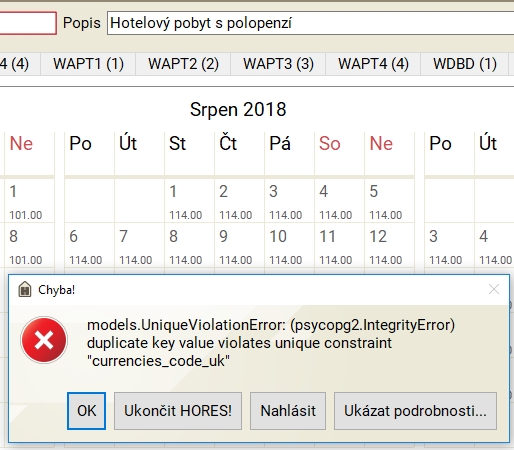514x450 pixels.
Task: Click the red error icon in dialog
Action: [44, 340]
